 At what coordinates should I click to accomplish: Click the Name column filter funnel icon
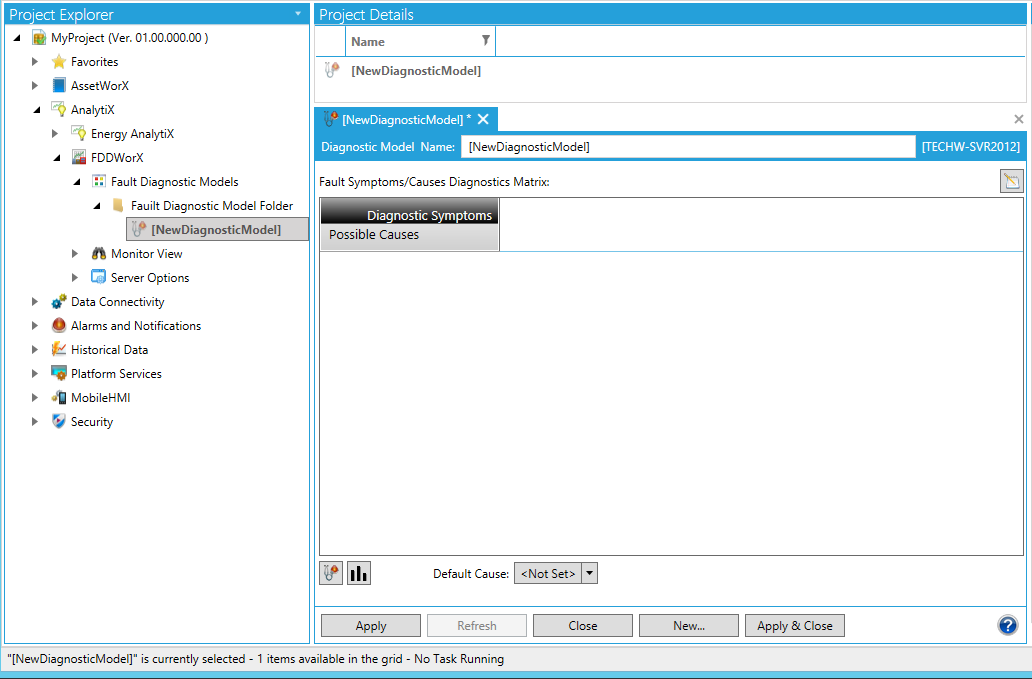pos(486,41)
